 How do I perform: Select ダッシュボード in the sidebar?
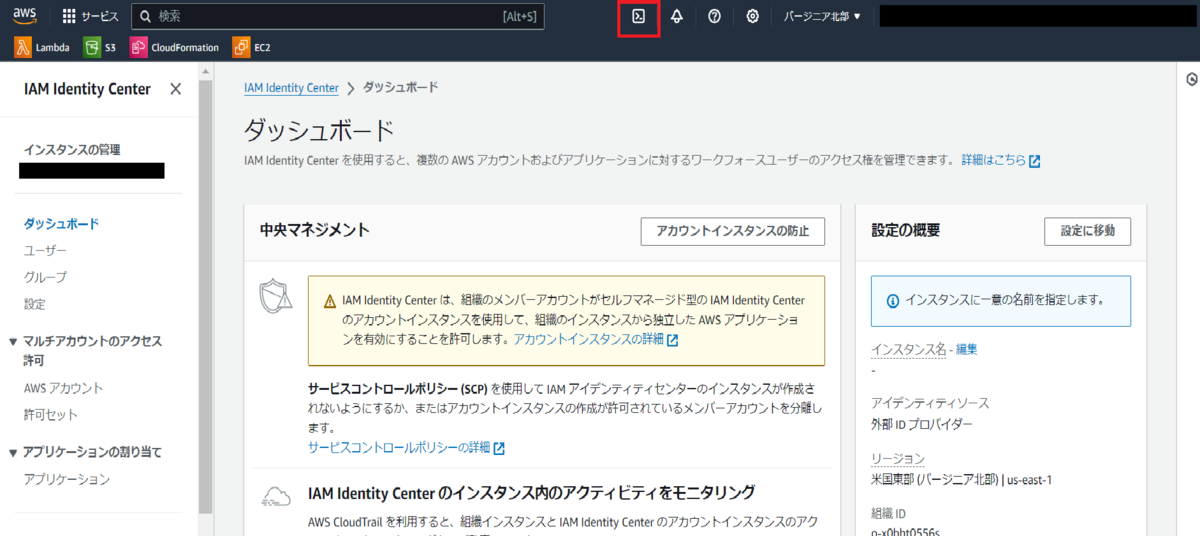tap(61, 224)
